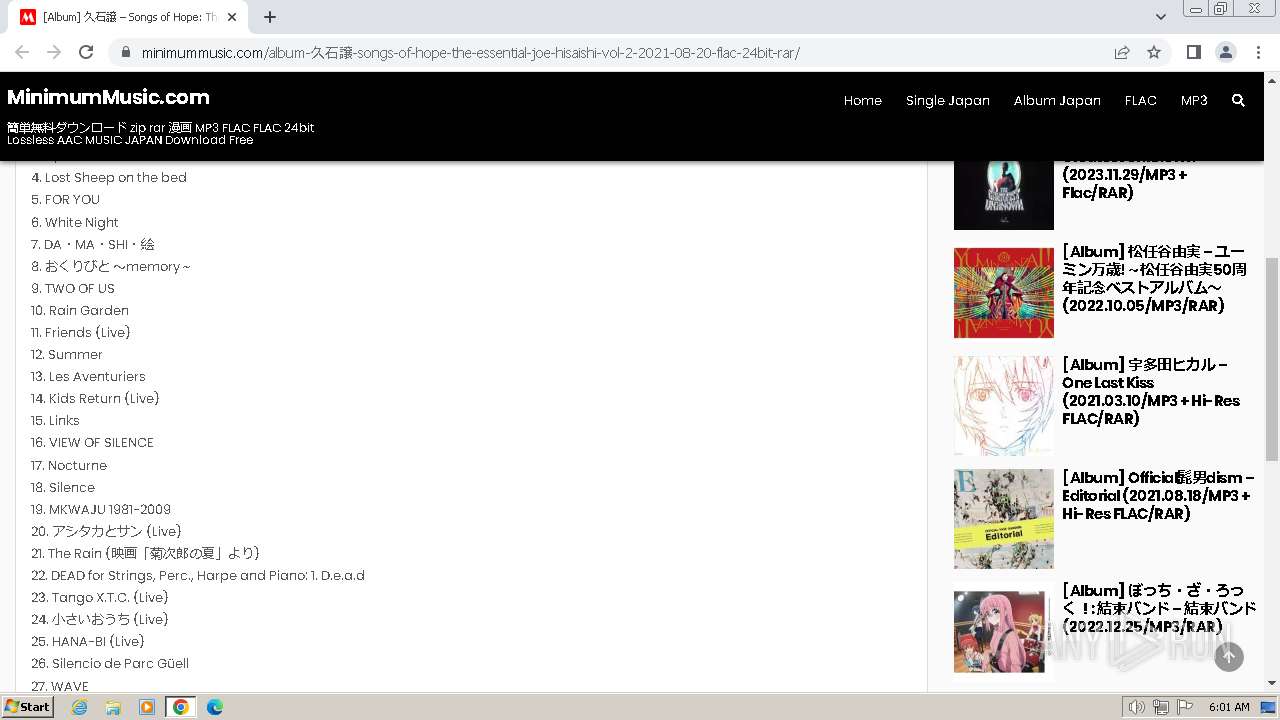Click track '23. Tango X.T.C. (Live)'
The width and height of the screenshot is (1280, 720).
point(100,598)
